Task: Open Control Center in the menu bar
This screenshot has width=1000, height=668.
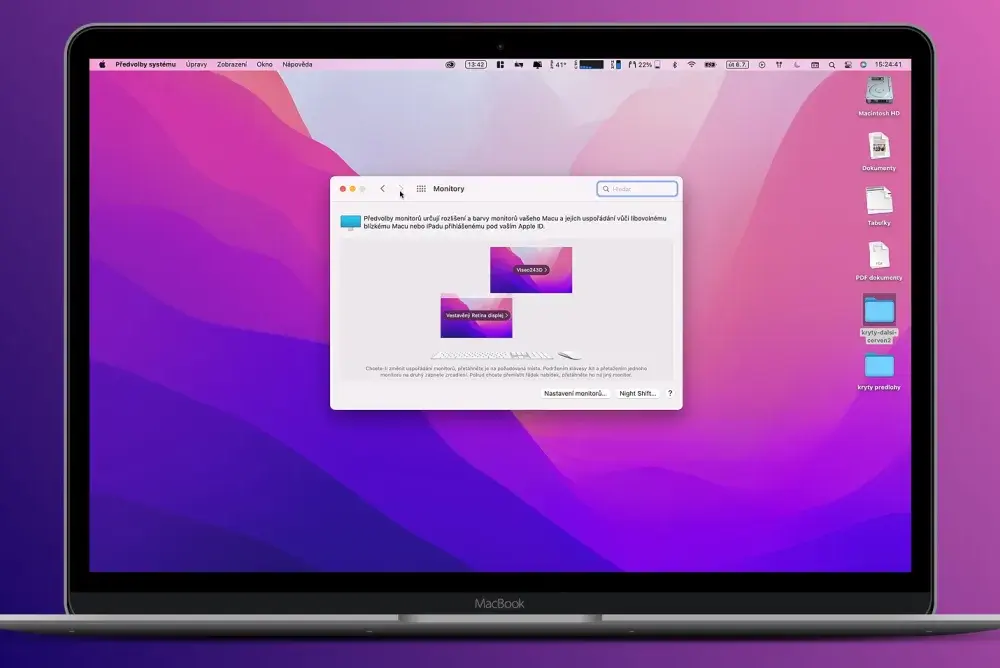Action: click(848, 64)
